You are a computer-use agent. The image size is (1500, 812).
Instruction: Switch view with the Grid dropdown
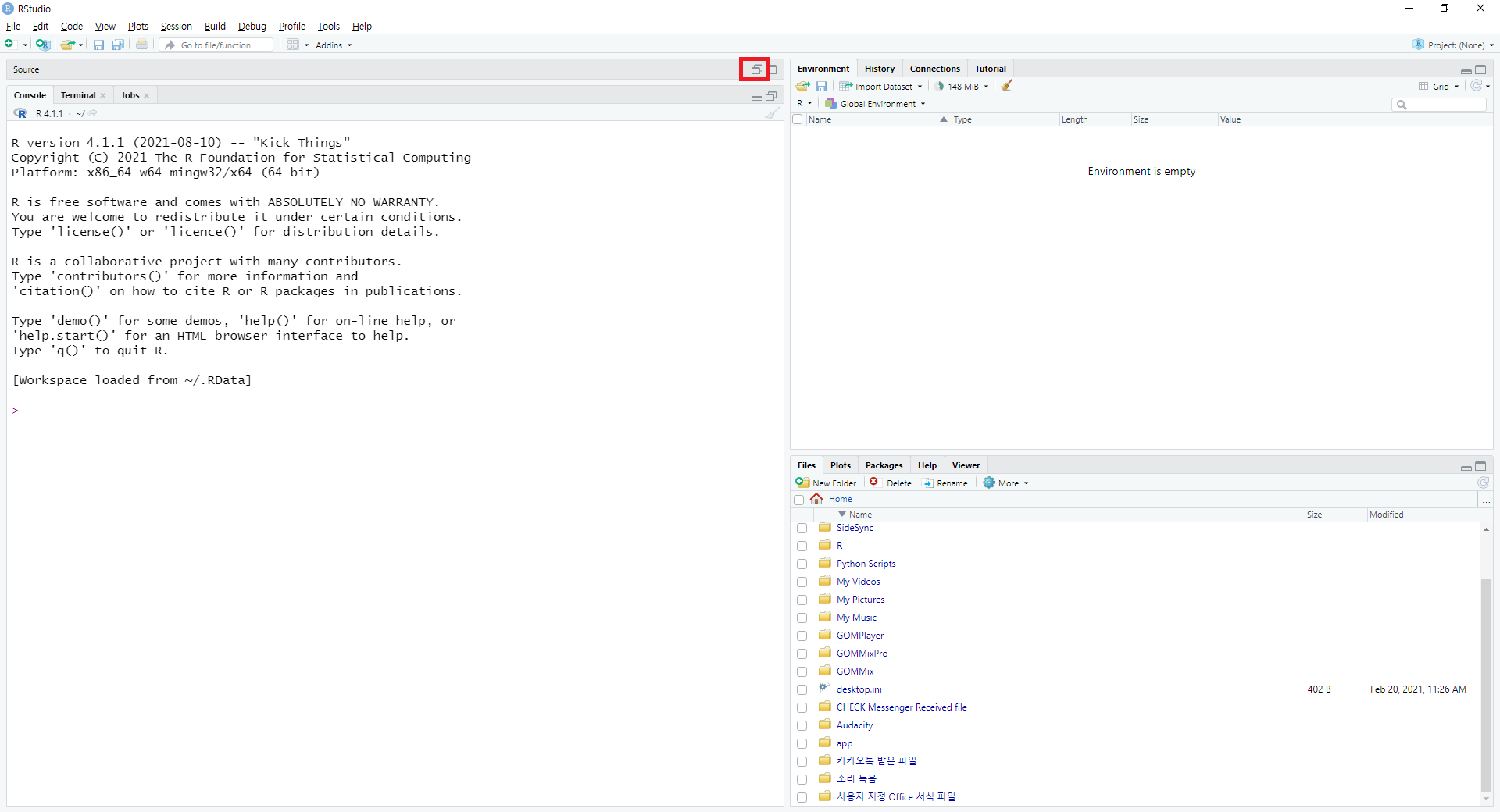(1439, 87)
